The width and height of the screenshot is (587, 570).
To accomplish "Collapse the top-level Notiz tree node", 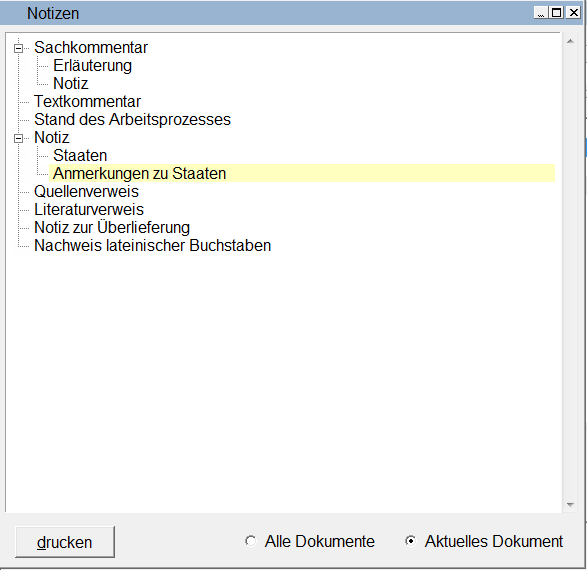I will [18, 138].
